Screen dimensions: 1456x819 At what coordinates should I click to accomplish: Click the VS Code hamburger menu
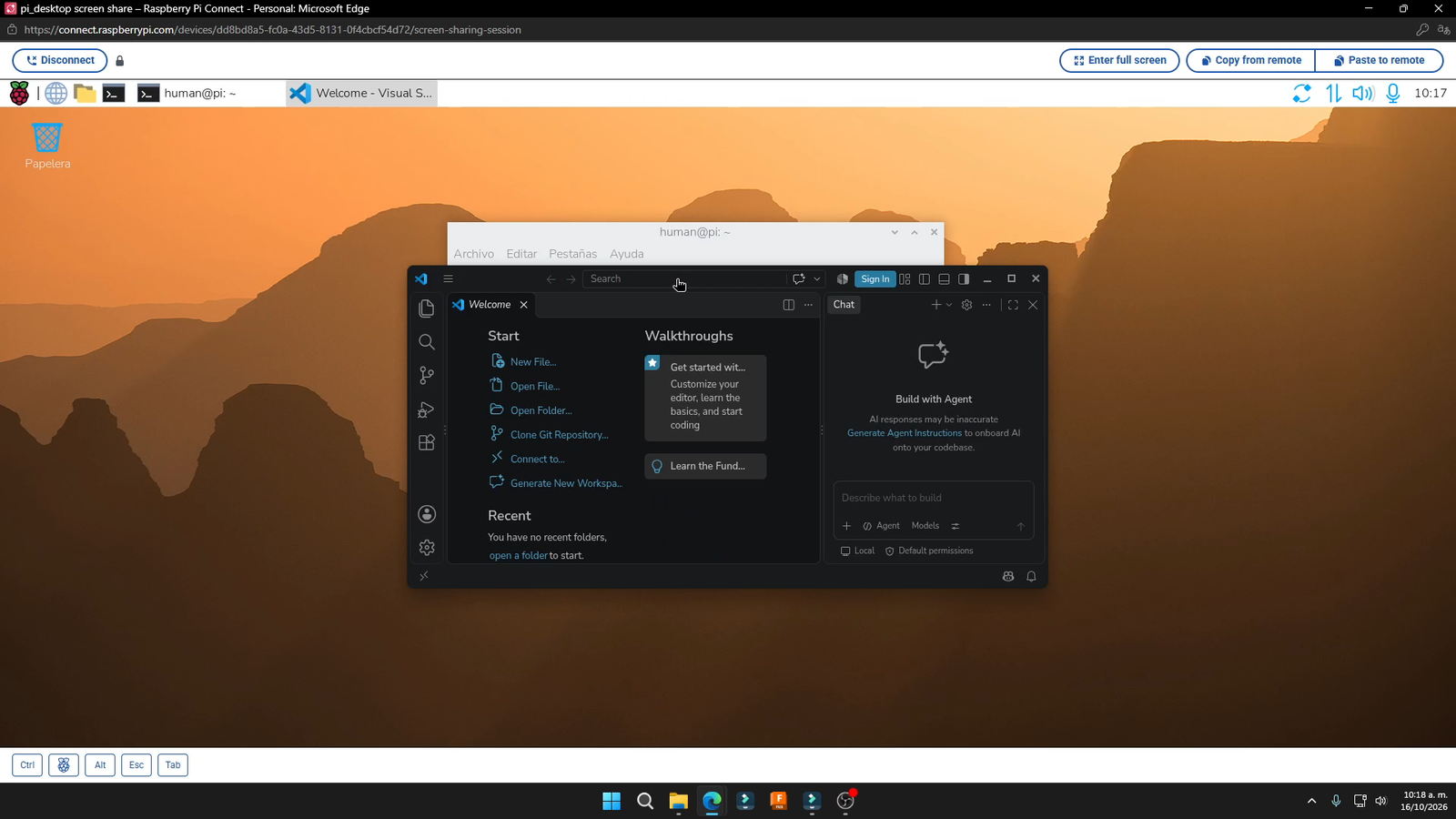[x=448, y=278]
